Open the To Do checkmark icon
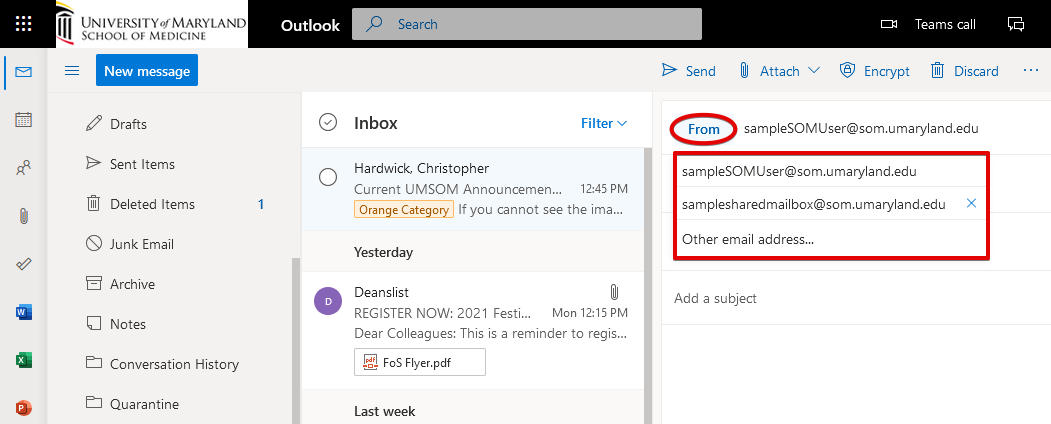The image size is (1051, 424). (24, 264)
